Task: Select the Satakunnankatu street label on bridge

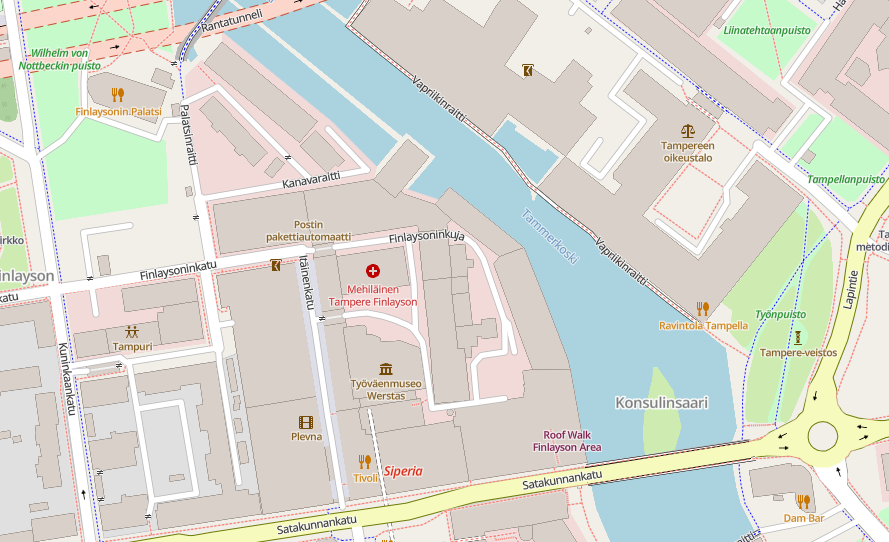Action: pos(562,480)
